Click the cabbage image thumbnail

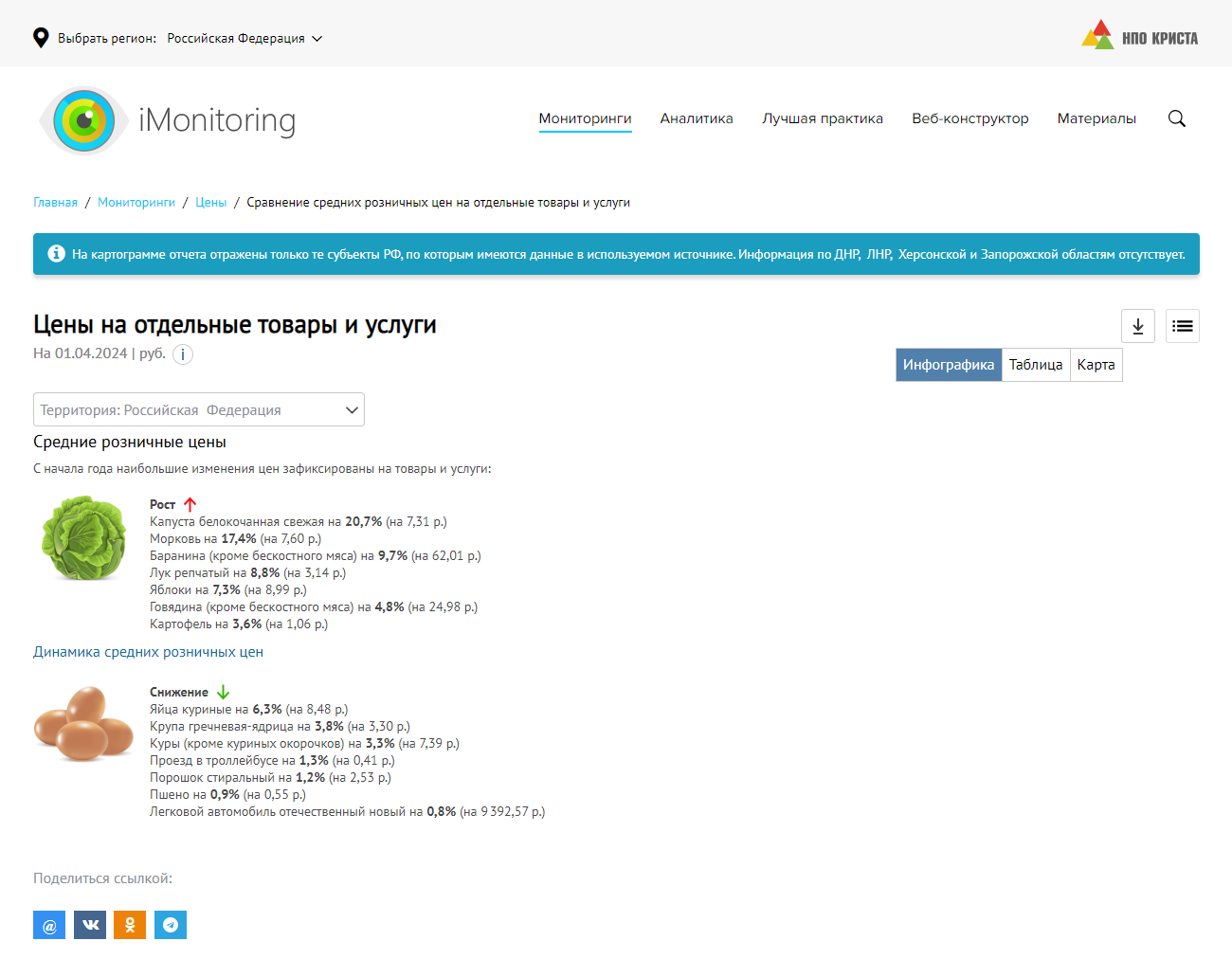coord(83,538)
